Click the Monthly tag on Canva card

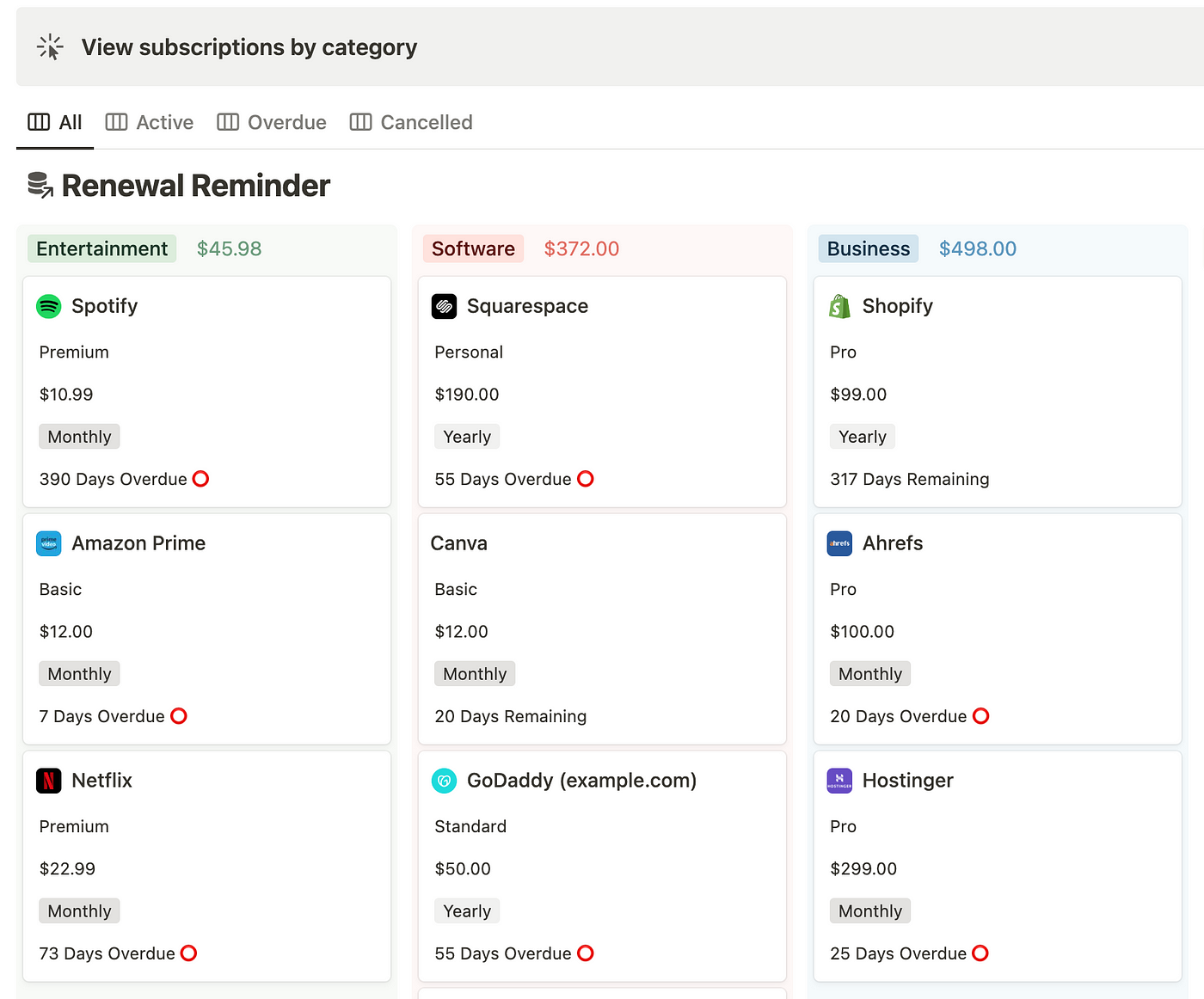pyautogui.click(x=475, y=674)
